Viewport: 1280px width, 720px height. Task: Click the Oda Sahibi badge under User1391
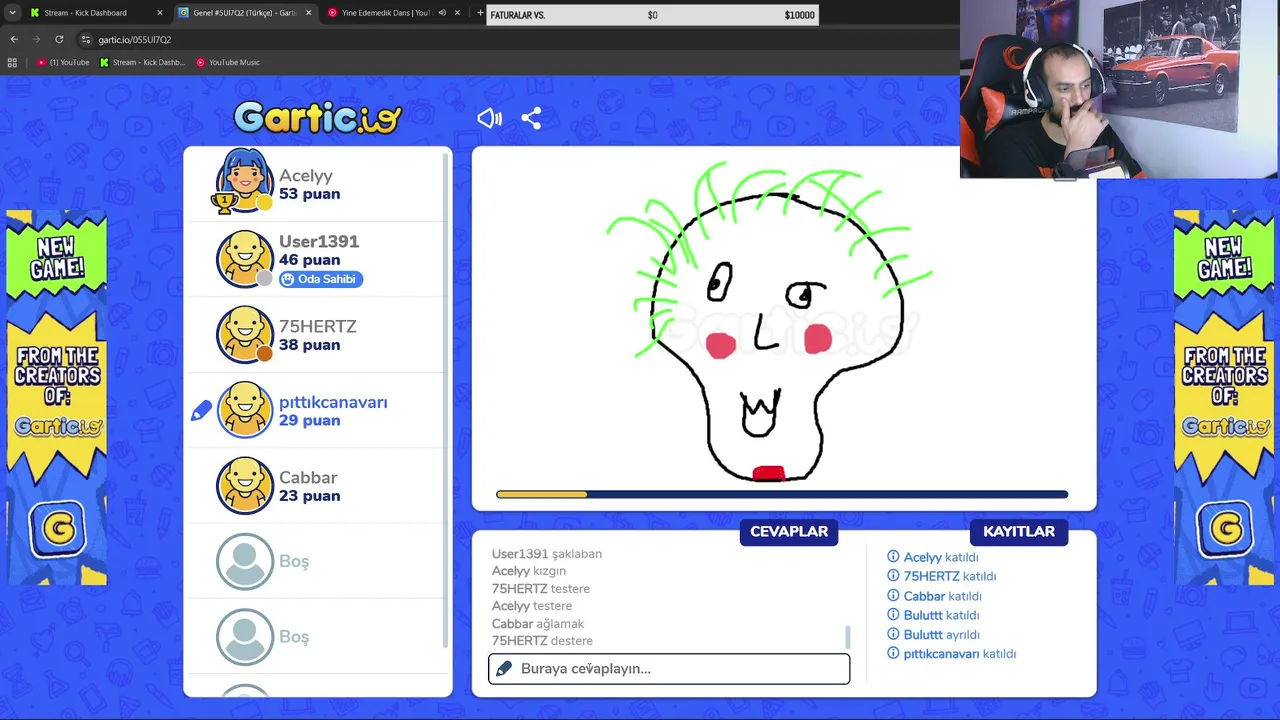[x=320, y=279]
